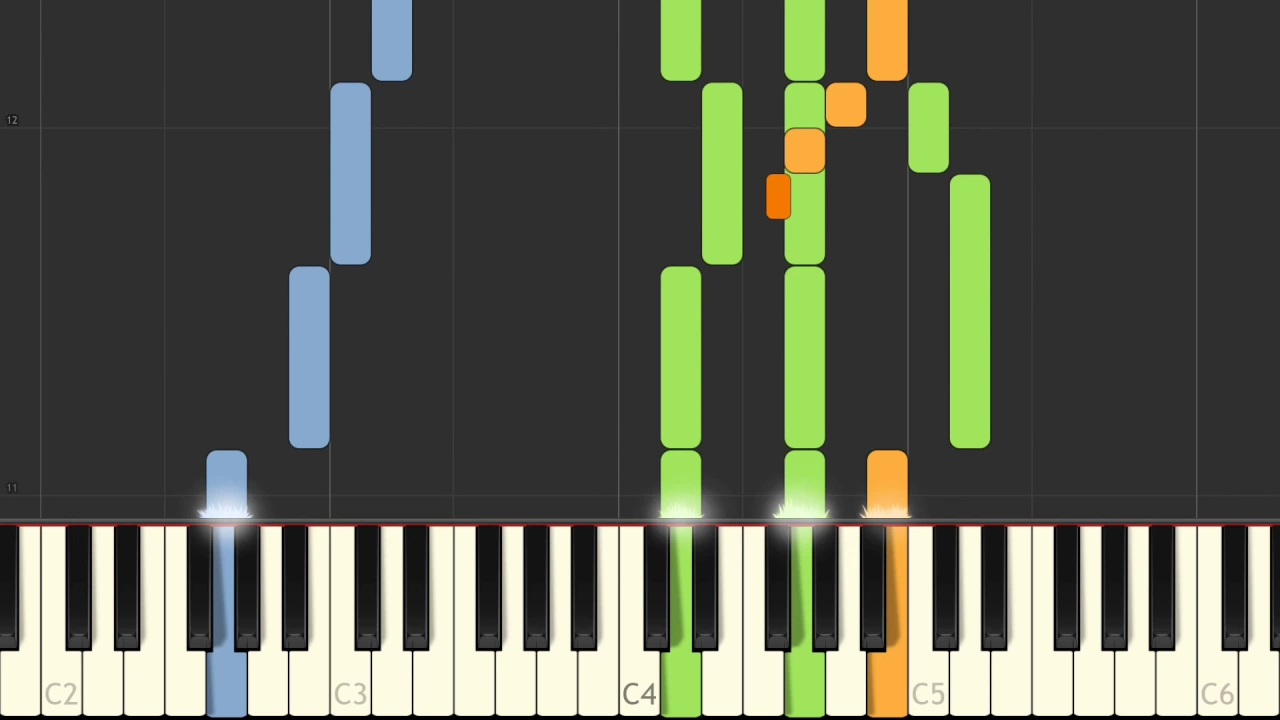Click the blue note block crossing measure 12 line

click(x=350, y=174)
